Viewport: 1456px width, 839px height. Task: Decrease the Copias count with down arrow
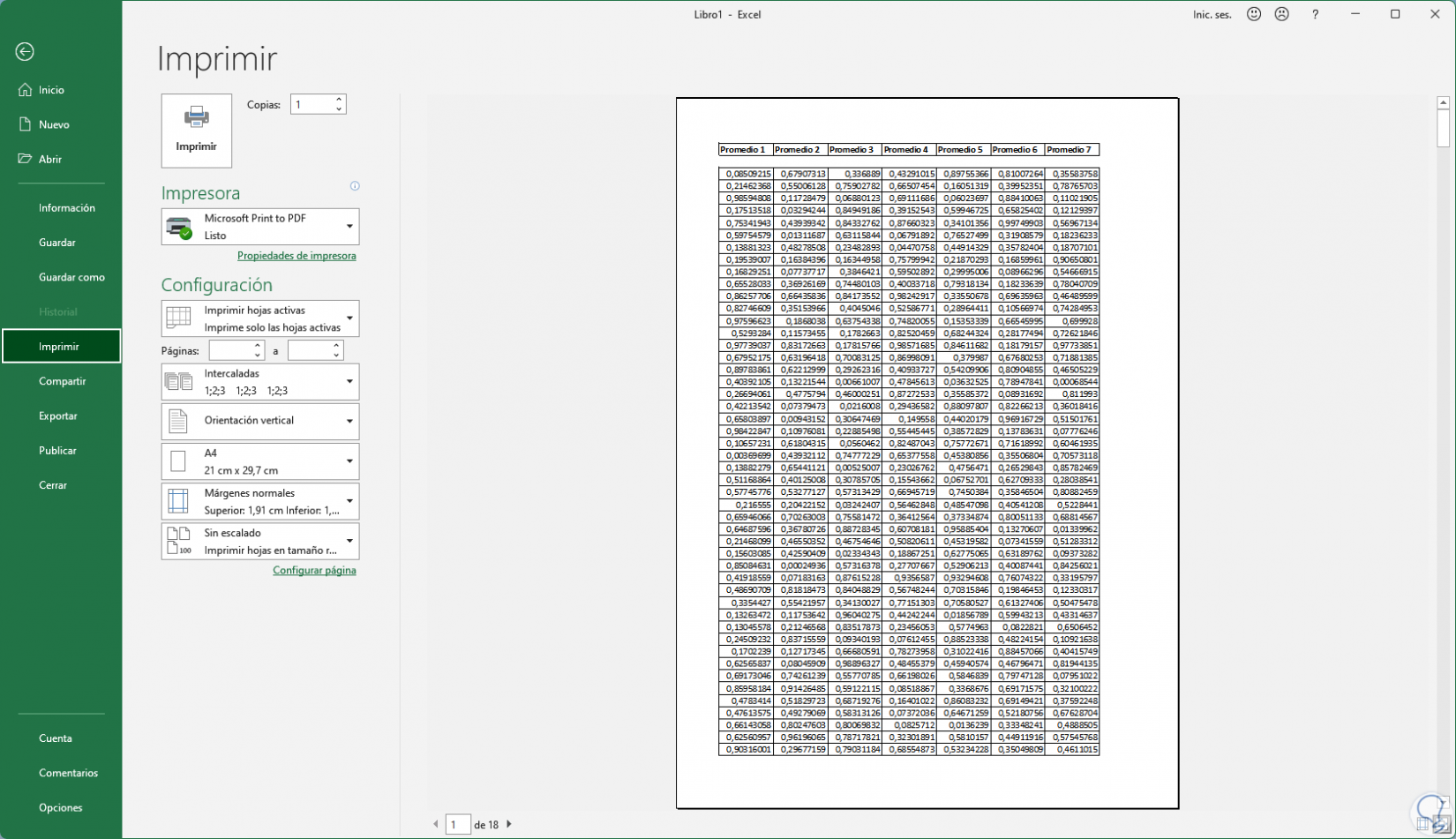click(339, 109)
